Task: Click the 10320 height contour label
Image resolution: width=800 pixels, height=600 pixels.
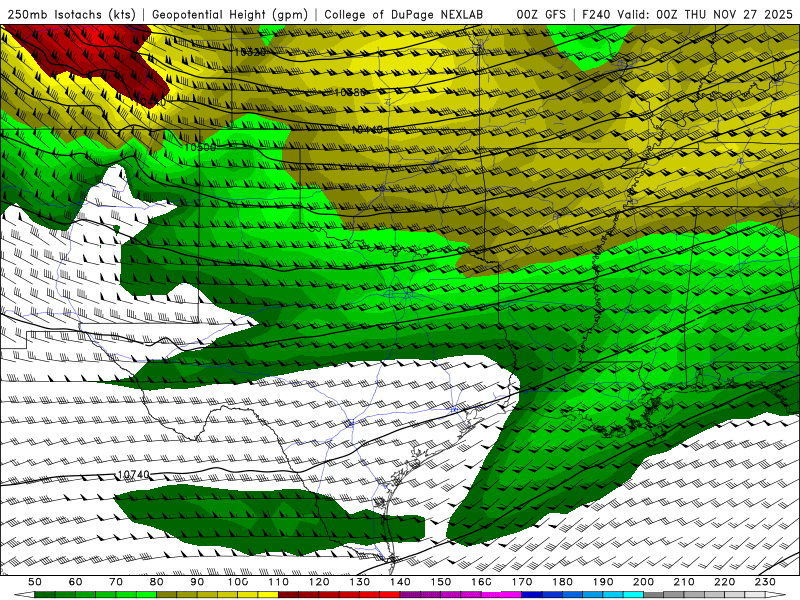Action: 250,52
